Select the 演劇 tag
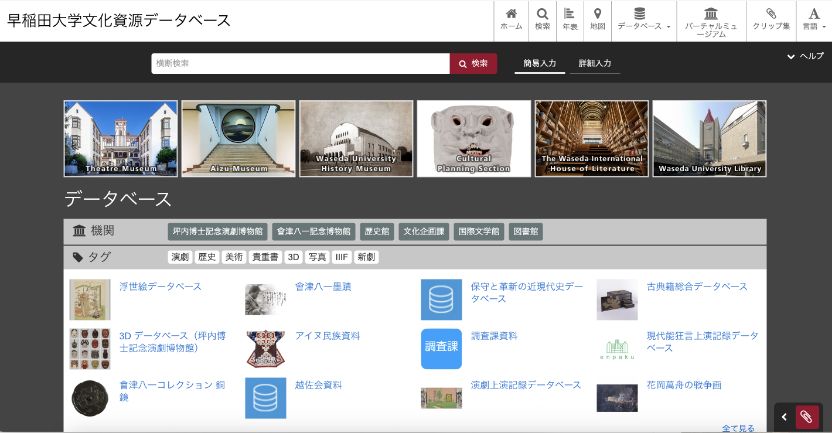The height and width of the screenshot is (433, 832). 180,257
